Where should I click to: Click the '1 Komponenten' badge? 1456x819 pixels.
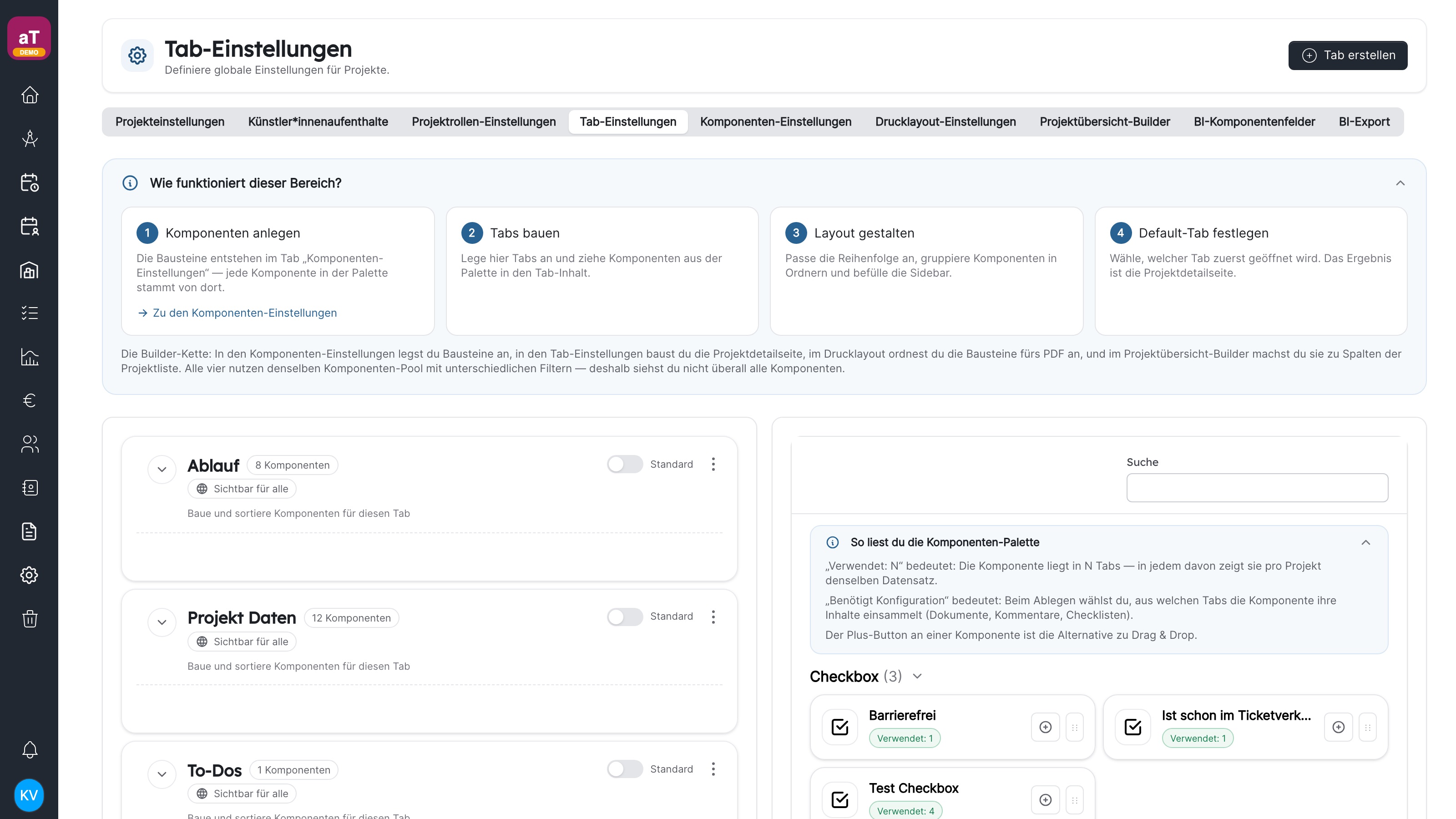(293, 770)
